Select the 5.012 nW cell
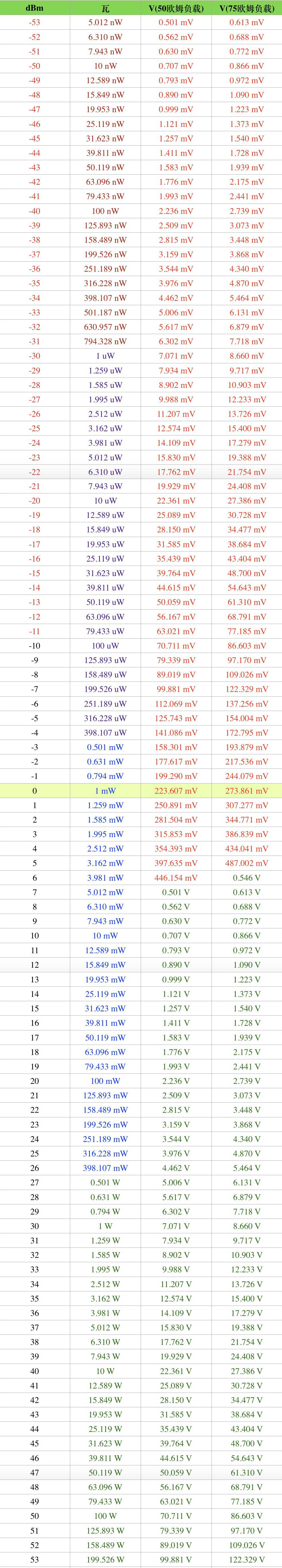 (105, 23)
